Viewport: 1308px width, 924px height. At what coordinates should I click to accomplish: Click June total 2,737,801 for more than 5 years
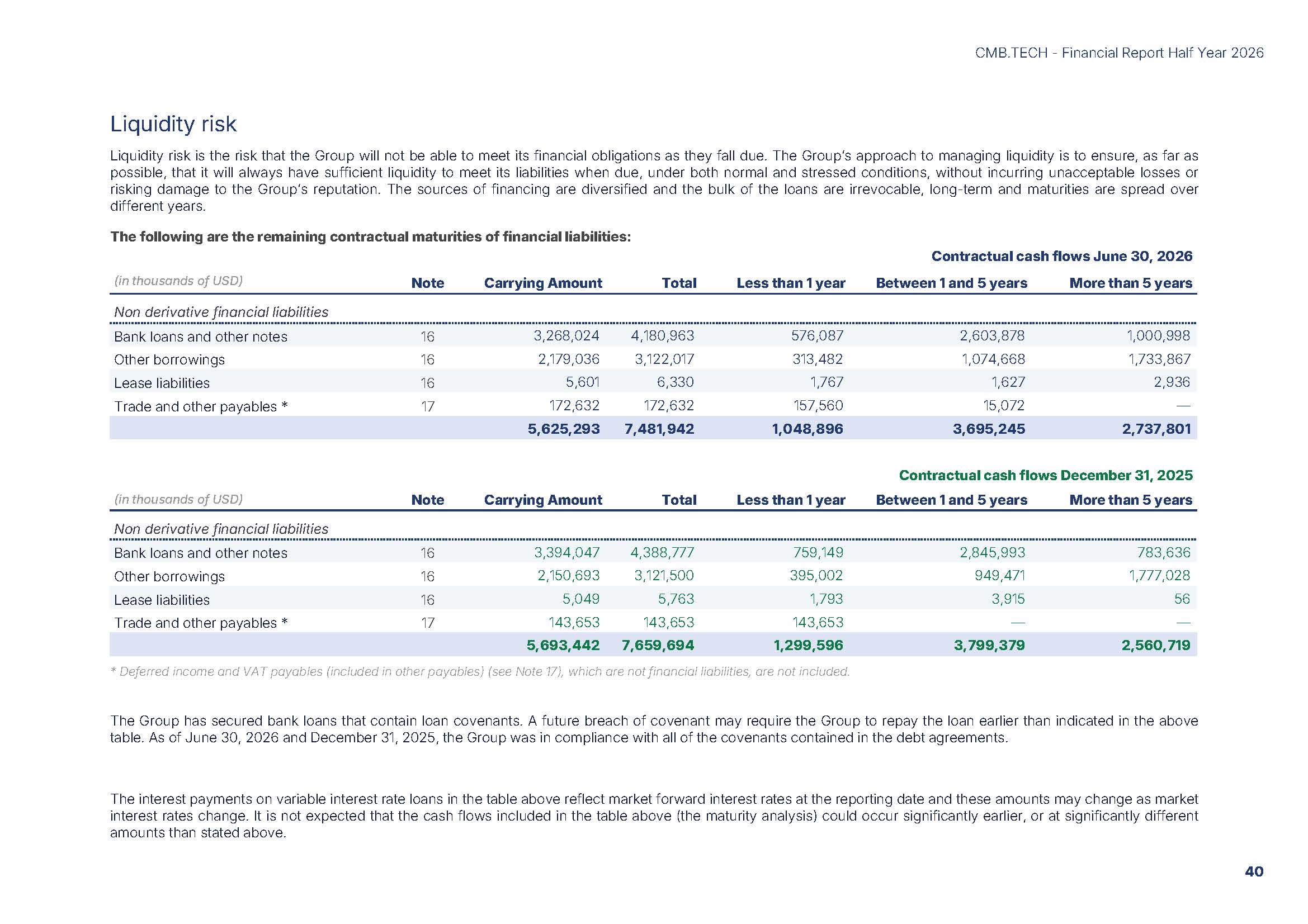[x=1156, y=429]
